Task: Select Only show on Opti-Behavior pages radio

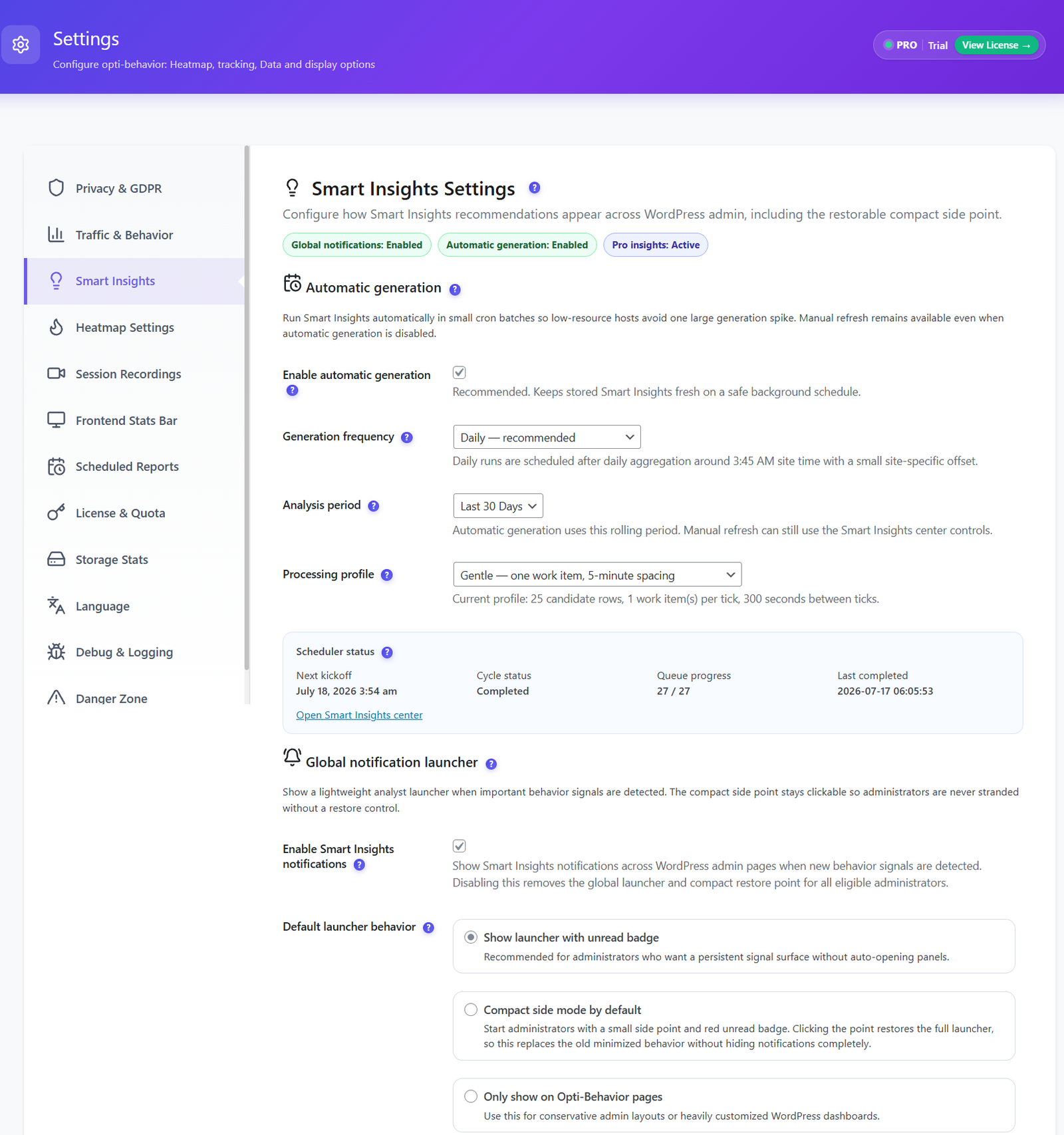Action: (471, 1096)
